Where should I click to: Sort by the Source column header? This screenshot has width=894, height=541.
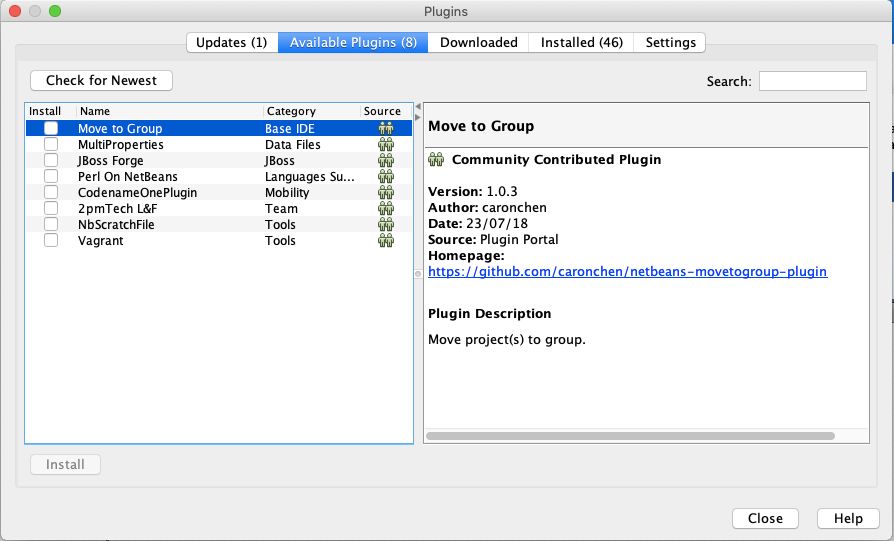coord(386,111)
